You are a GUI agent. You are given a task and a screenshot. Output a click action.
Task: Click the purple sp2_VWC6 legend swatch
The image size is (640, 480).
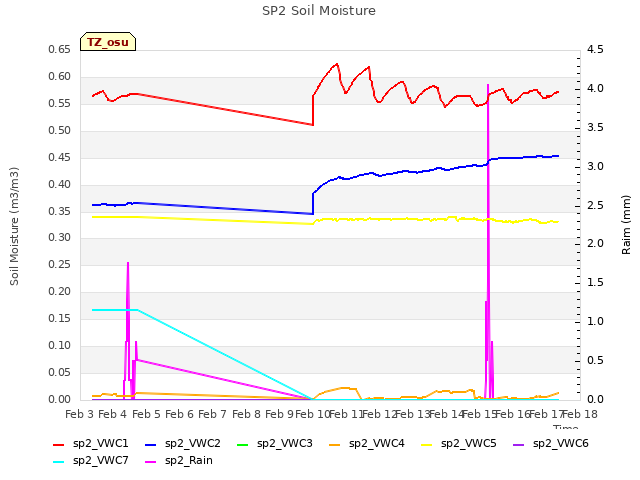(518, 445)
